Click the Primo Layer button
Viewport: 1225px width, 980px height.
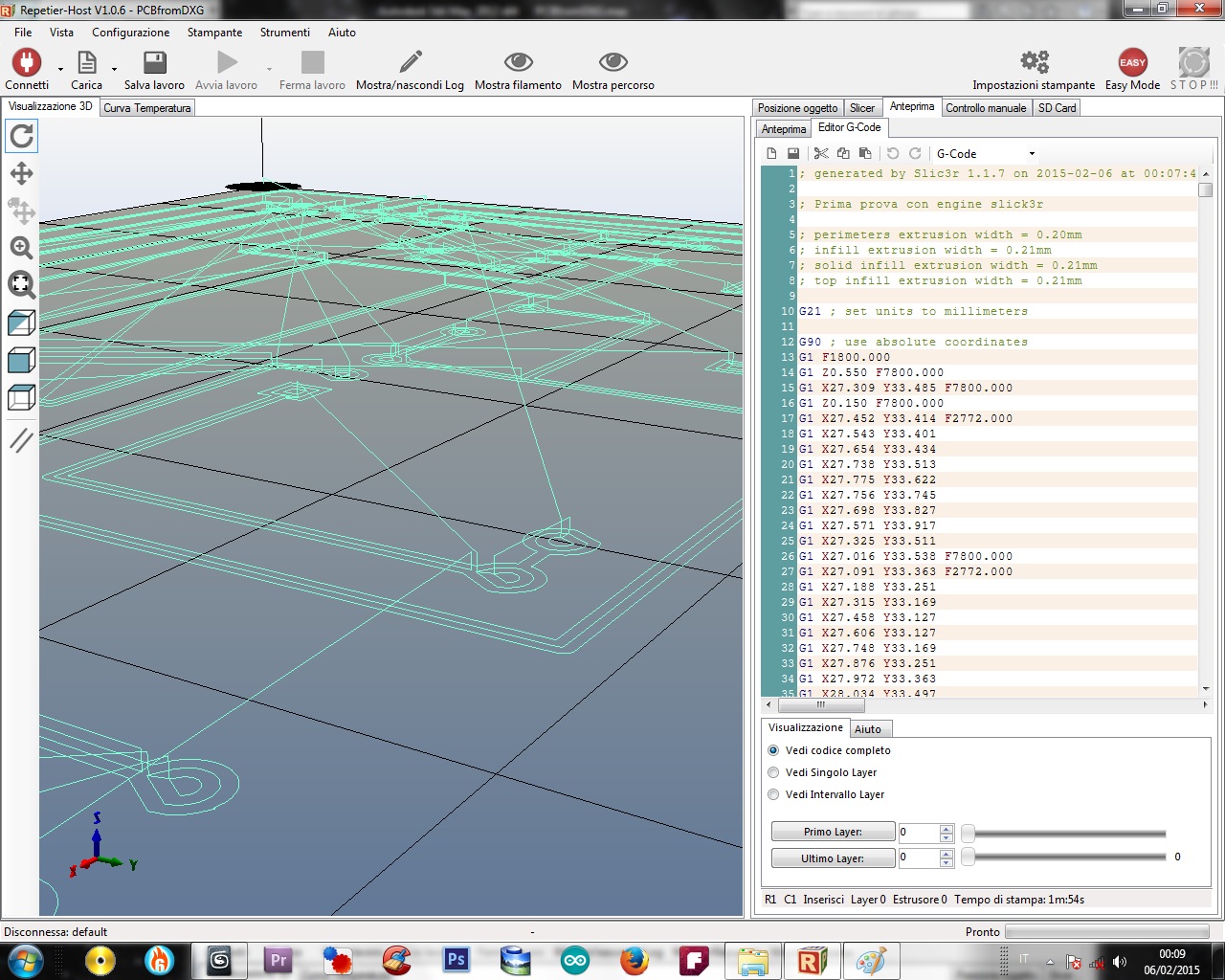[833, 832]
